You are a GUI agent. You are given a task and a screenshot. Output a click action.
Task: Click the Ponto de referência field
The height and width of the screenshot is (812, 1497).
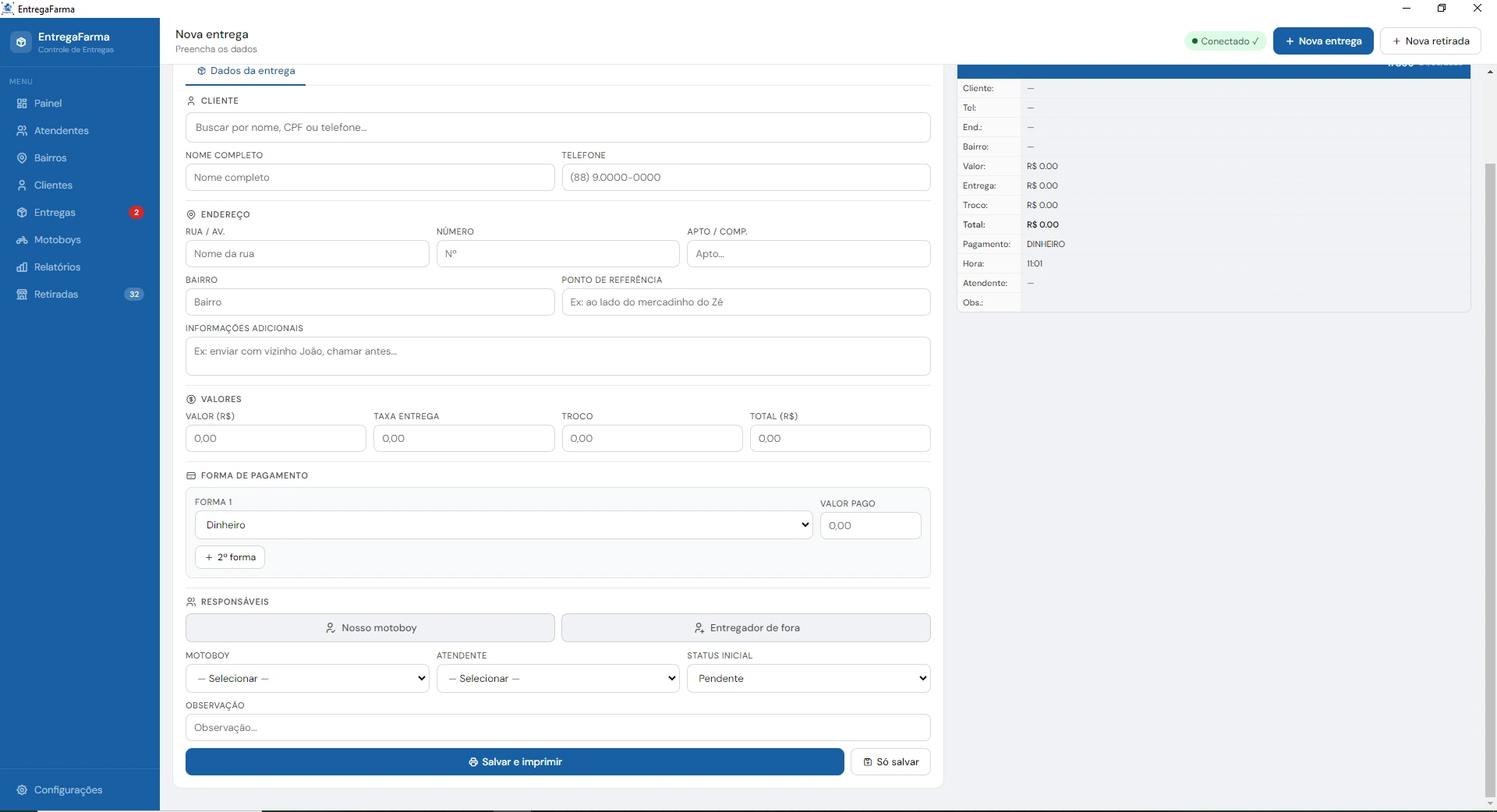point(746,302)
